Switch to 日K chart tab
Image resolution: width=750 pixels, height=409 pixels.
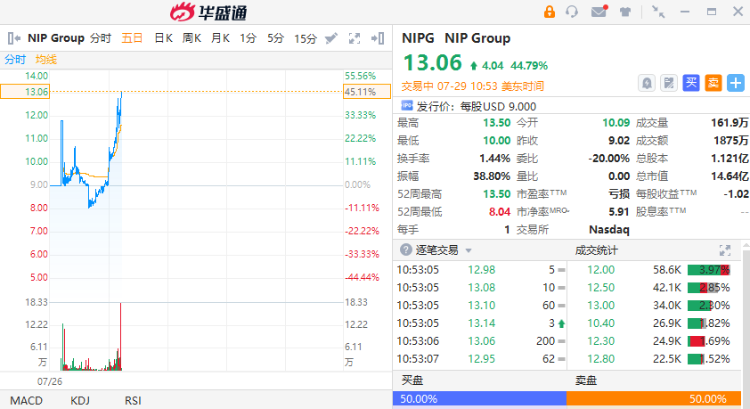[163, 39]
